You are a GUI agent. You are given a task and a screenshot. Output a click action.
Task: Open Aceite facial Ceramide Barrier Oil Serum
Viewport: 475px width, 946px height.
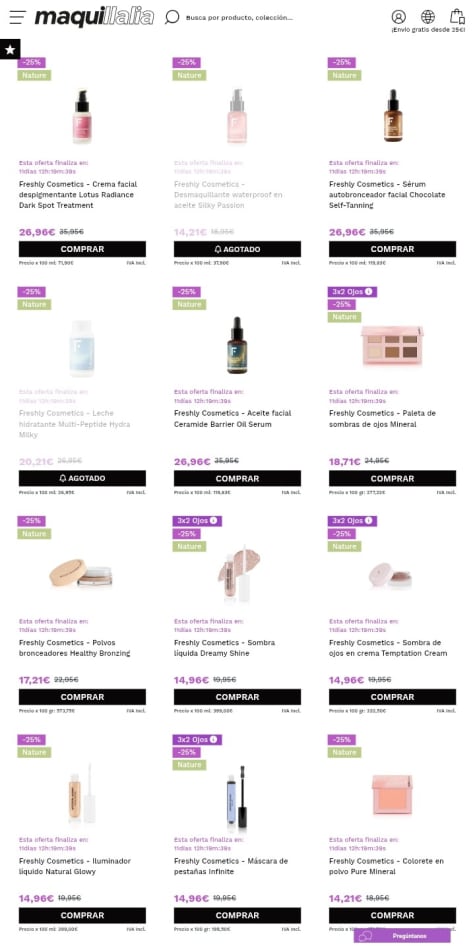[x=232, y=419]
